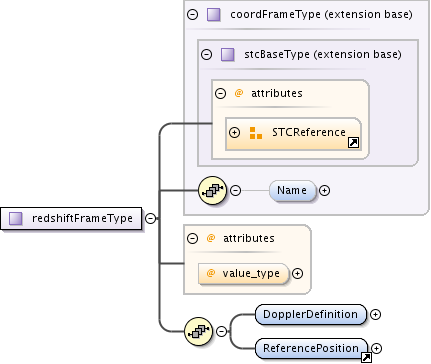
Task: Click sequence compositor icon near DopplerDefinition
Action: 198,331
